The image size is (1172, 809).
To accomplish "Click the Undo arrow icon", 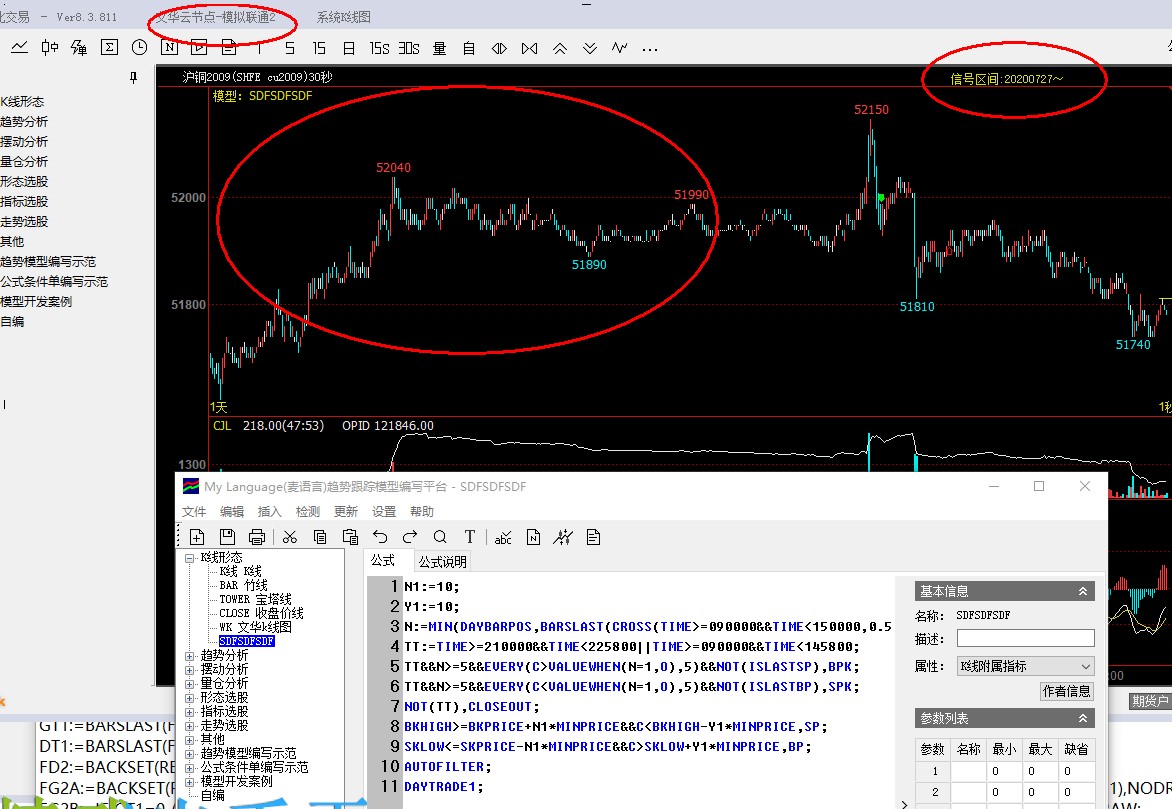I will click(x=380, y=537).
